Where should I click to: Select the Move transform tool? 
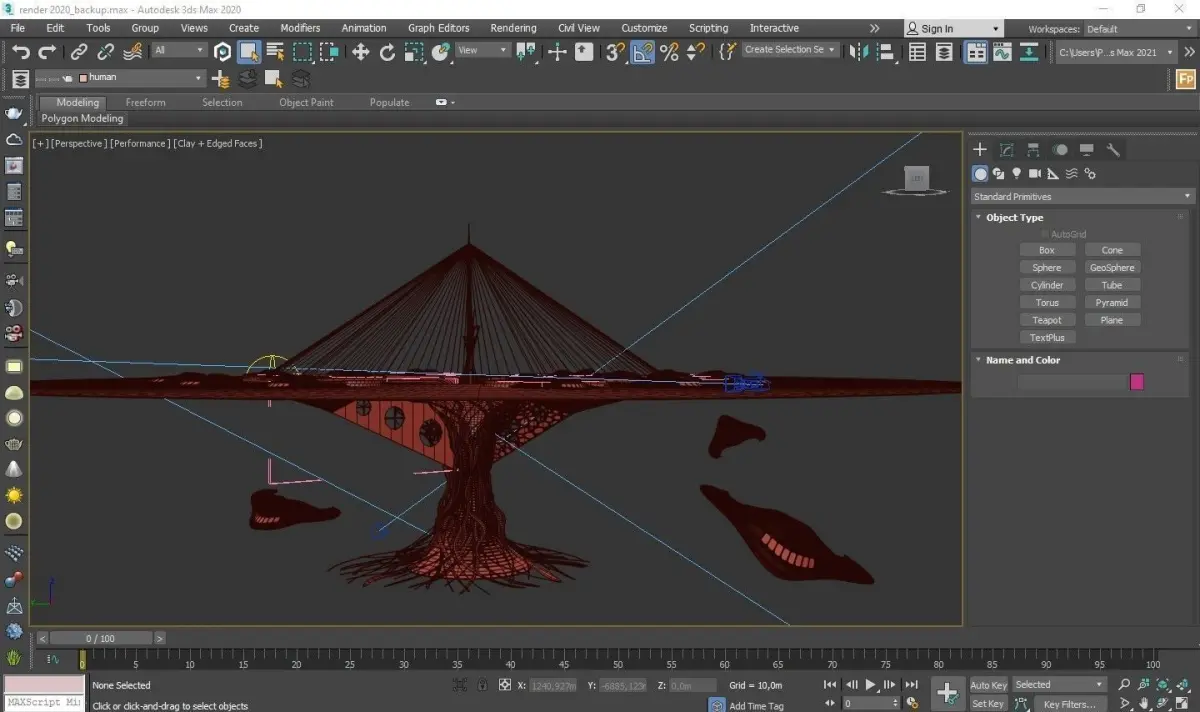coord(361,52)
